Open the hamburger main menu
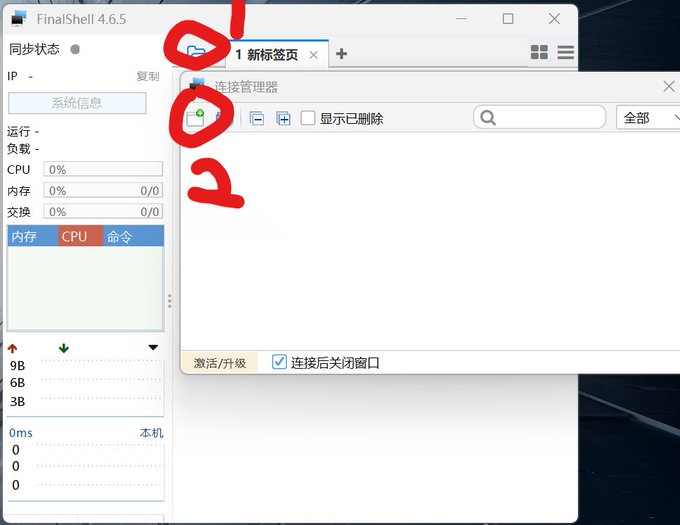 click(x=566, y=52)
